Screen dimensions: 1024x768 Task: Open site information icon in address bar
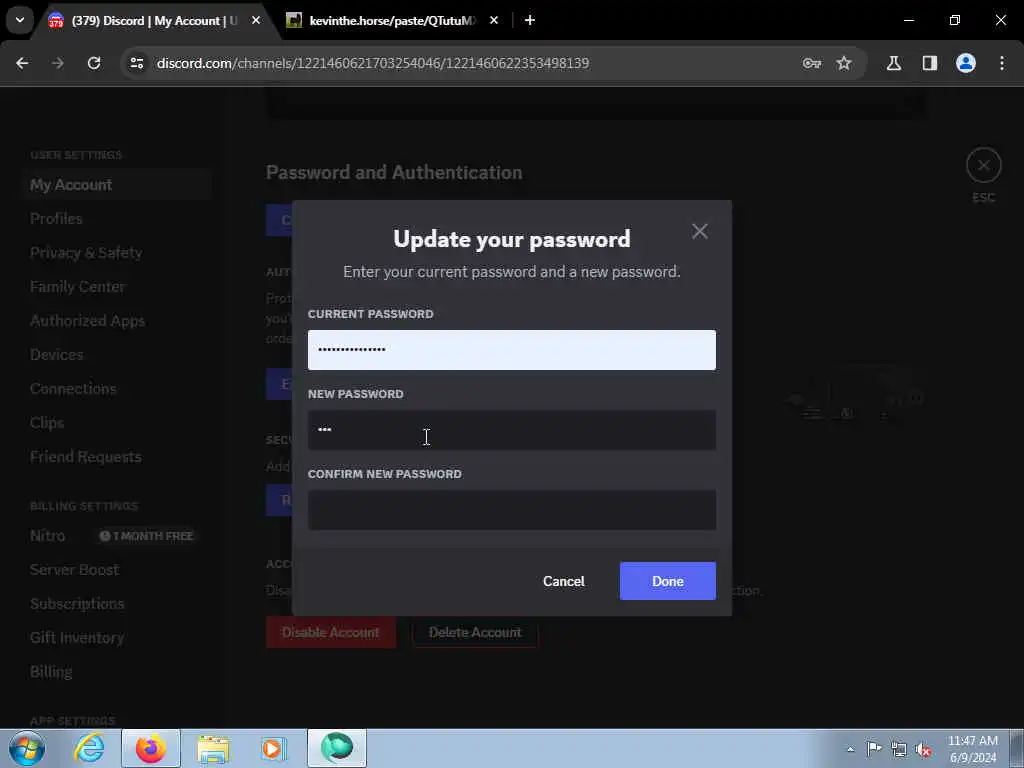click(x=136, y=63)
